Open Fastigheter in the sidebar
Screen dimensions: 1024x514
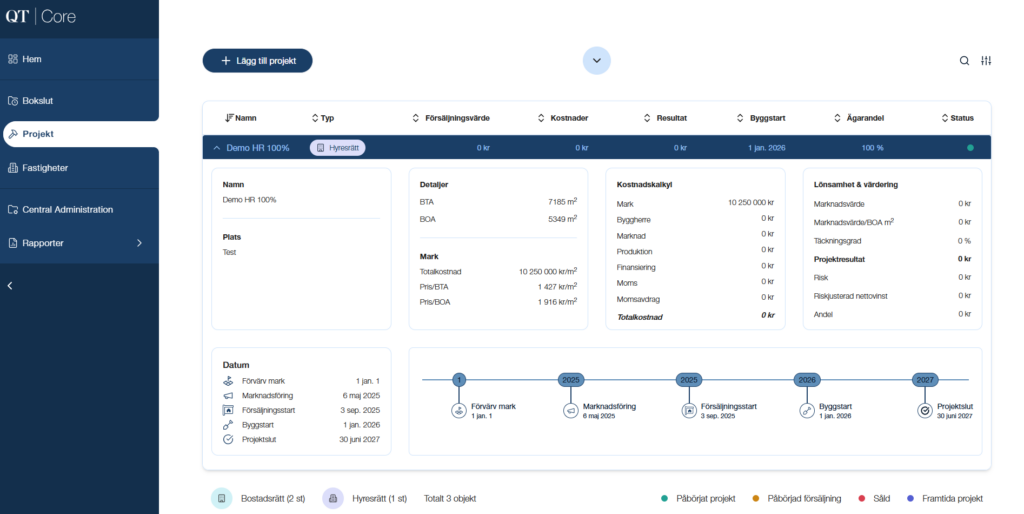(x=45, y=168)
